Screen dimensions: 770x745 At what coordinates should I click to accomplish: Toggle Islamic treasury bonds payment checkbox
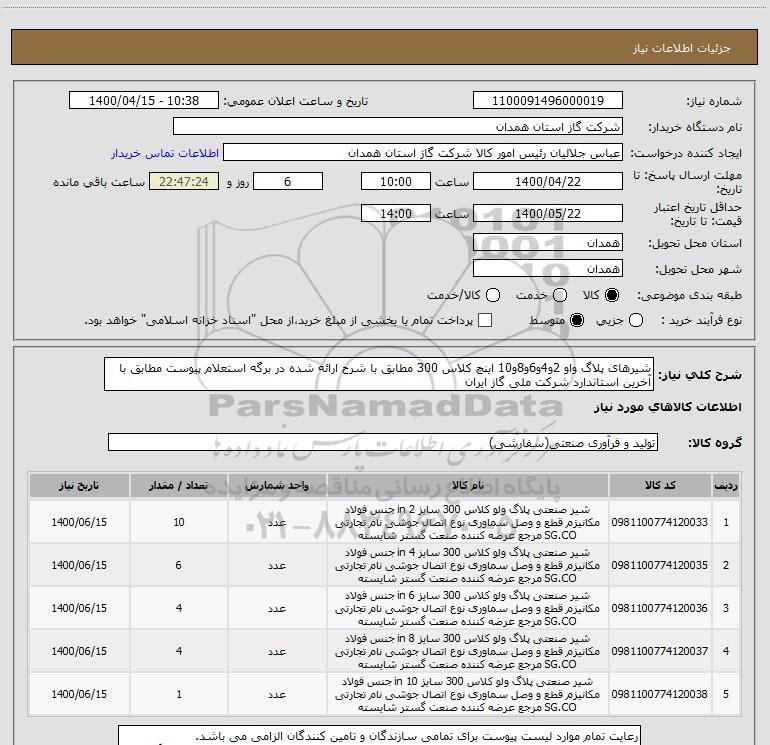(x=485, y=320)
